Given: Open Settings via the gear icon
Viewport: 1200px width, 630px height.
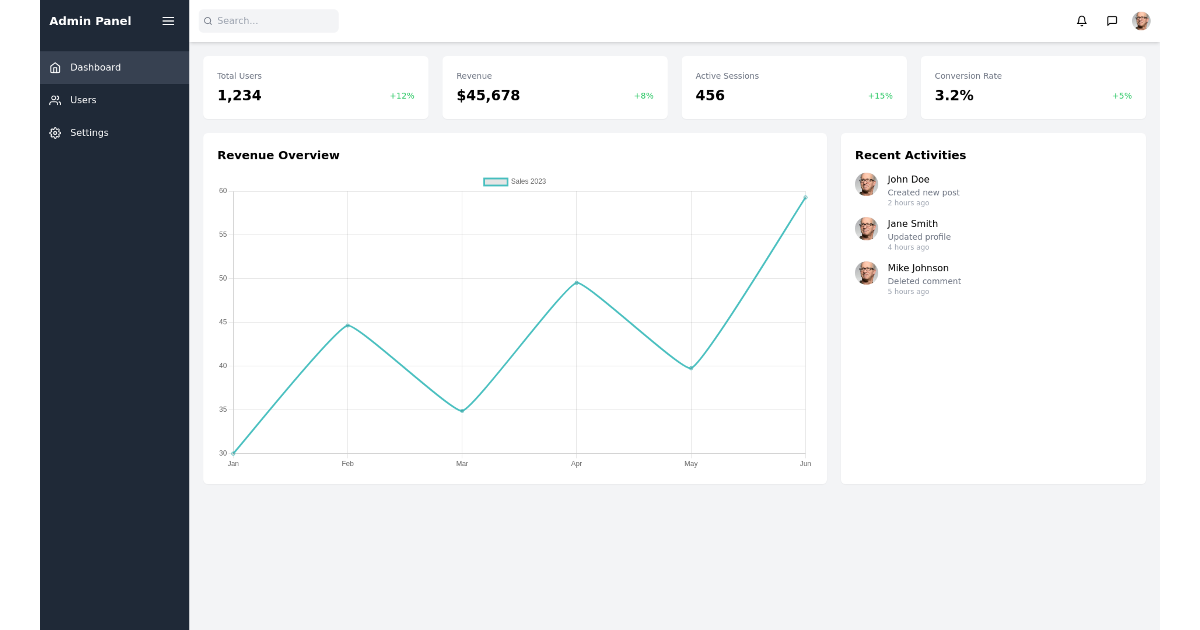Looking at the screenshot, I should pyautogui.click(x=55, y=132).
